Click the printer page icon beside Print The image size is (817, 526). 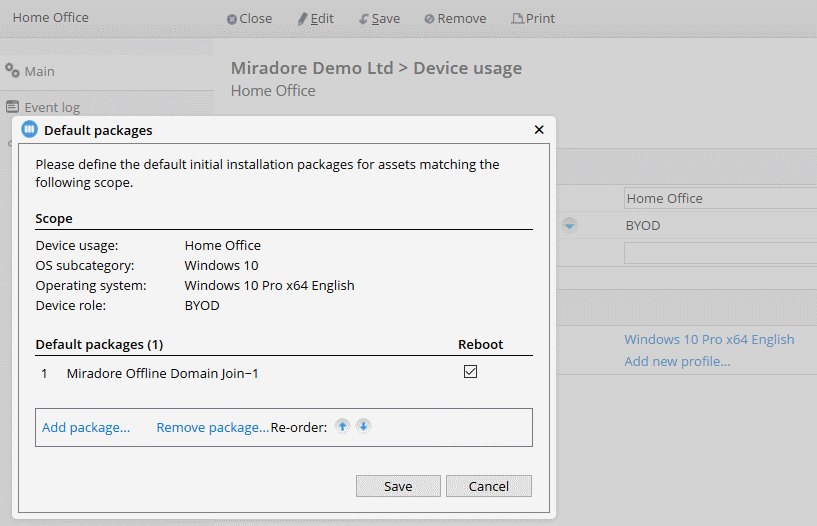coord(517,19)
